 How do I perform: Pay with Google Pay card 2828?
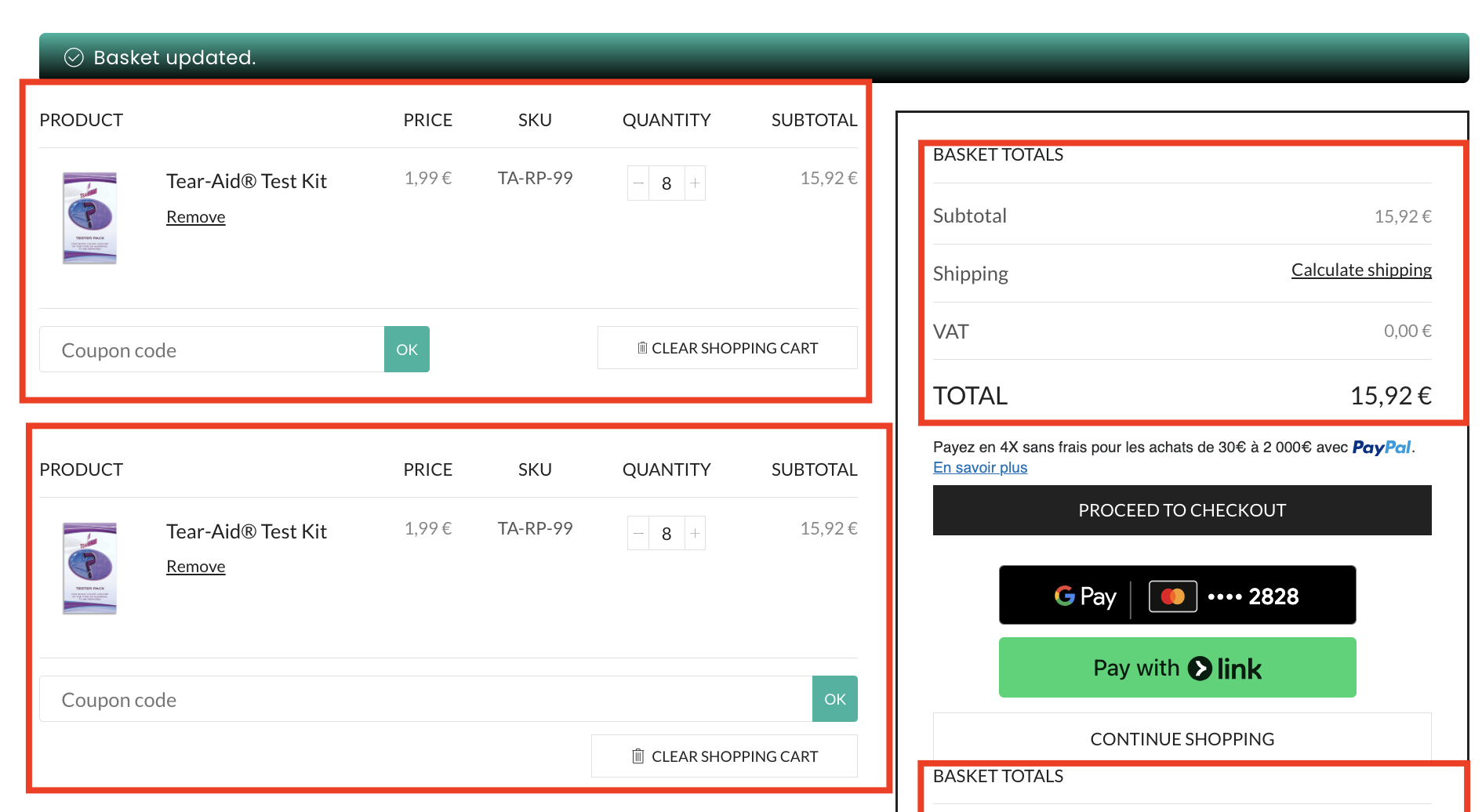(x=1178, y=595)
